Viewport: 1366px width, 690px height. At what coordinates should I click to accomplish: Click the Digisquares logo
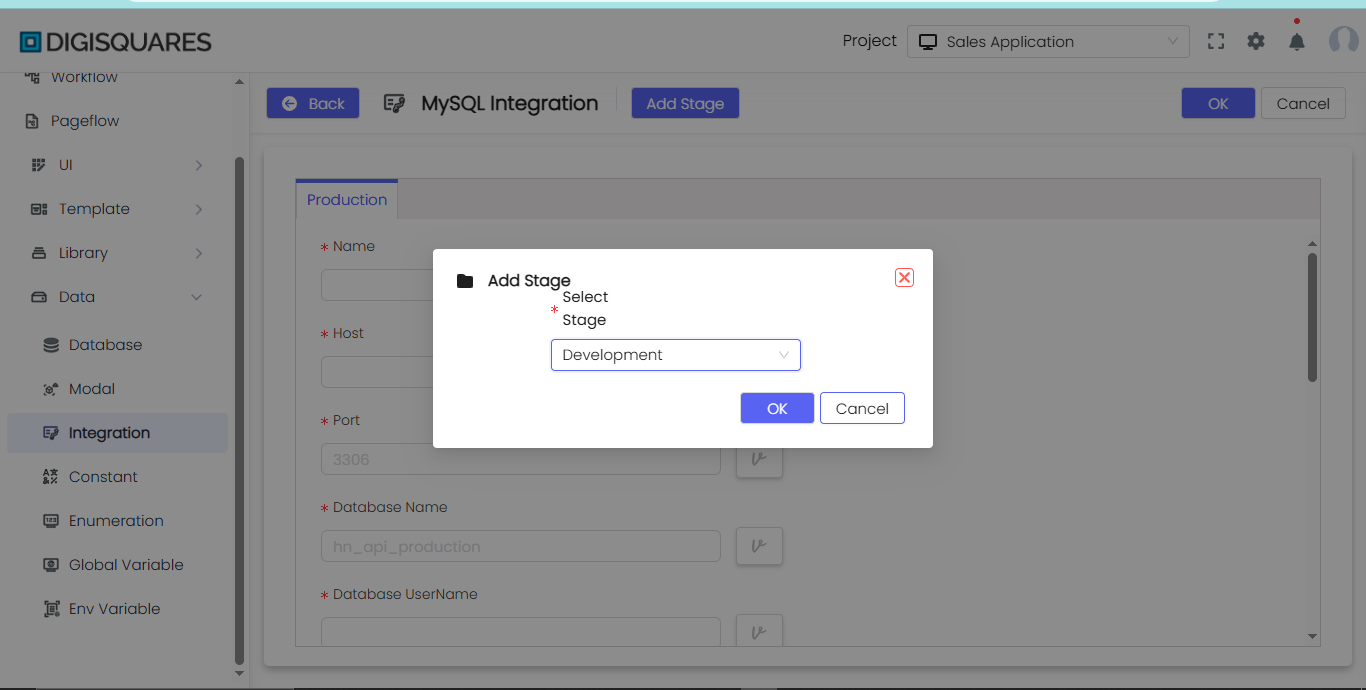[116, 42]
